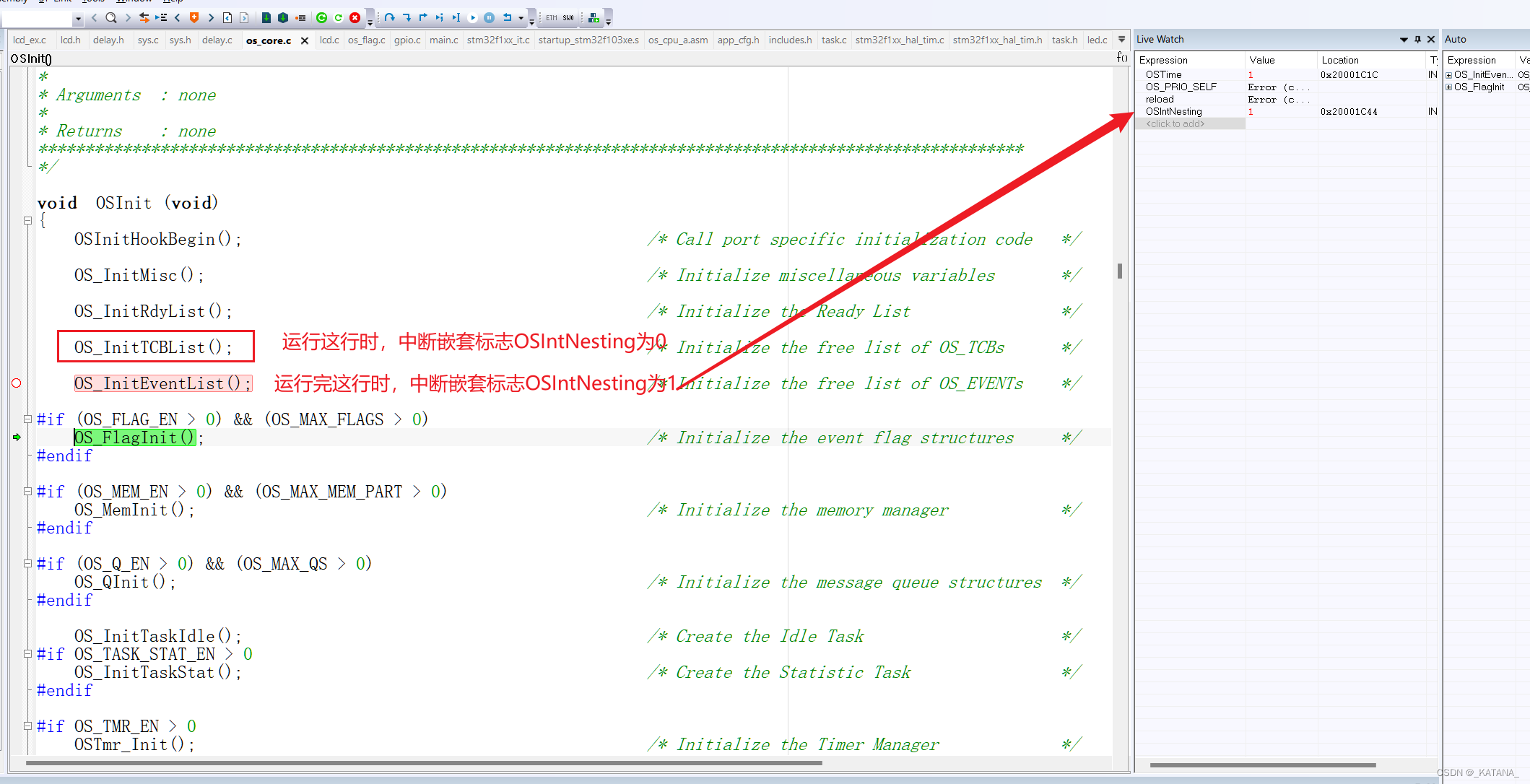Viewport: 1530px width, 784px height.
Task: Click the SWO trace toolbar icon
Action: (x=568, y=17)
